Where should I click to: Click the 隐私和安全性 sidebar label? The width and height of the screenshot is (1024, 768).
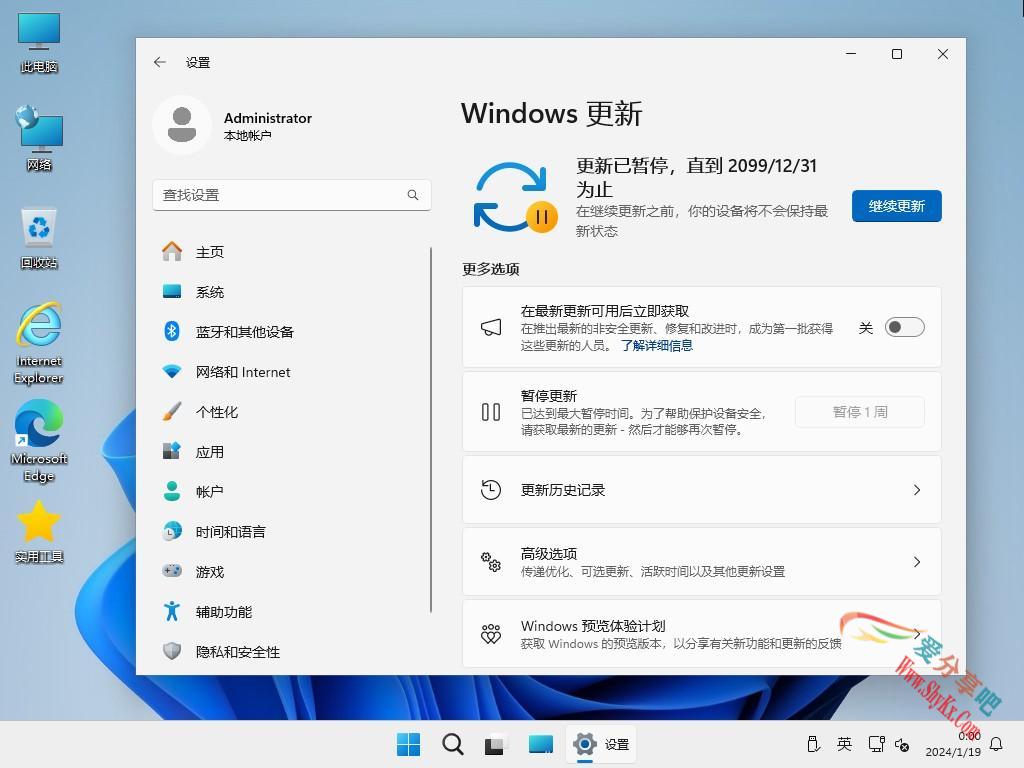pos(238,652)
